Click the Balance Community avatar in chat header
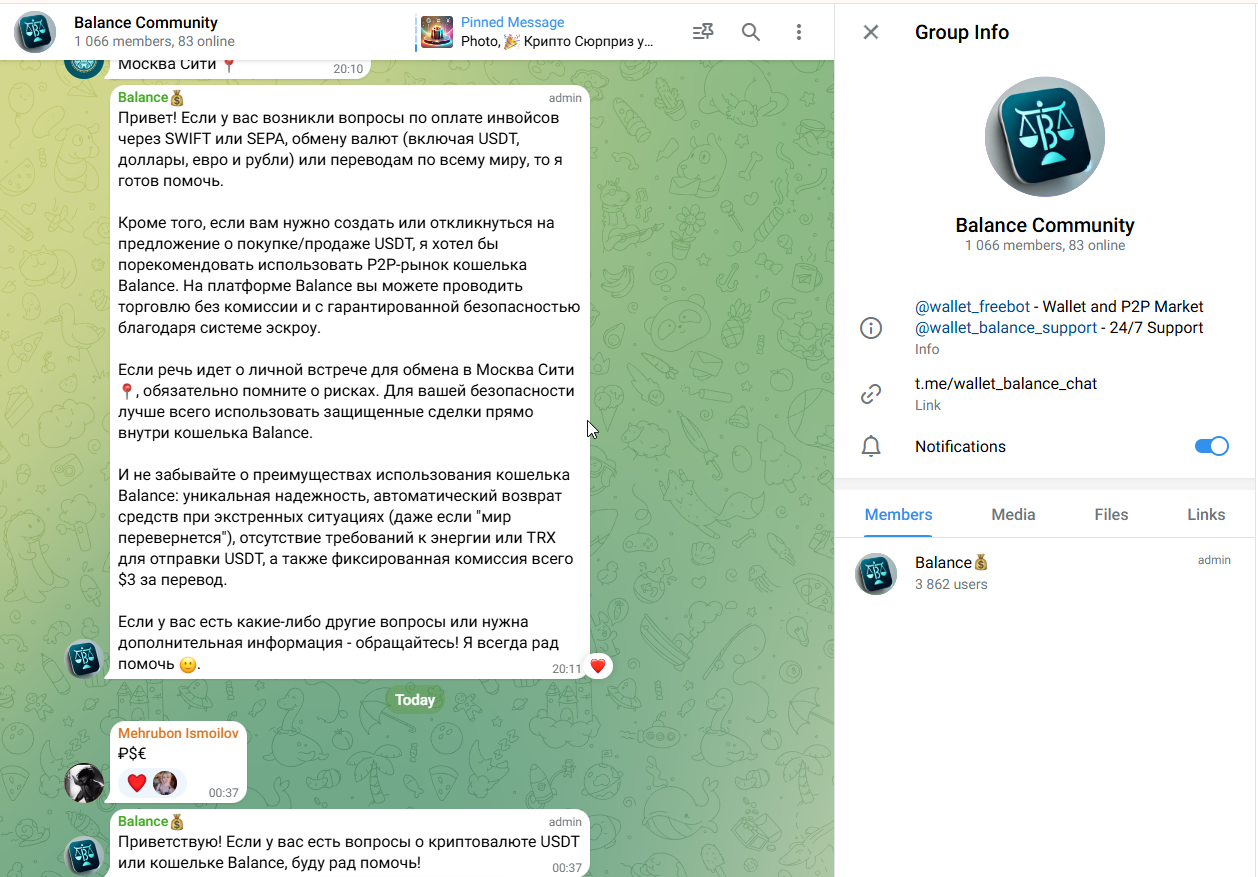 [35, 32]
